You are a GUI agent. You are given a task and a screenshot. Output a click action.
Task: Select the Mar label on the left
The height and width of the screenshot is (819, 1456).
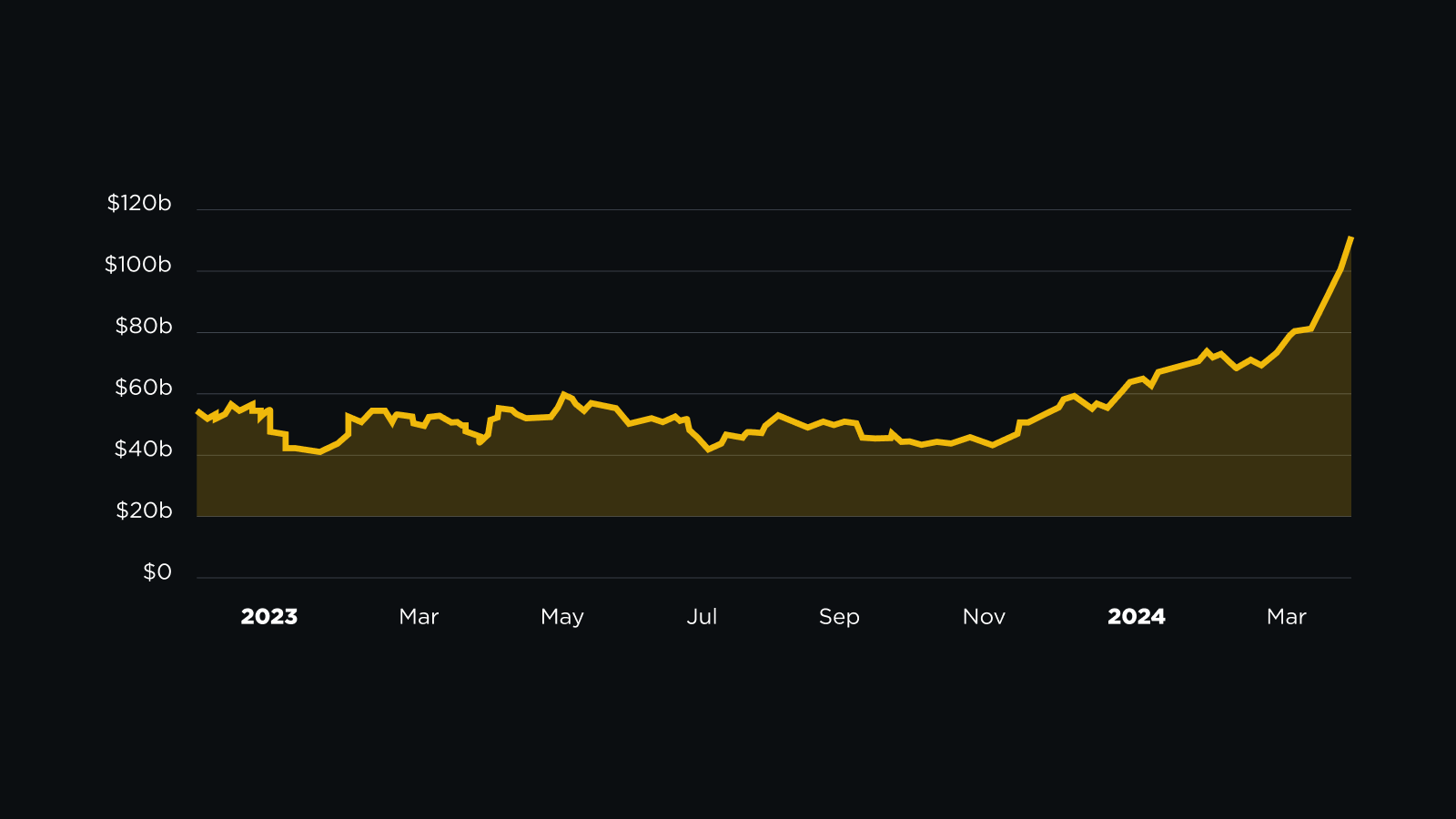tap(420, 617)
